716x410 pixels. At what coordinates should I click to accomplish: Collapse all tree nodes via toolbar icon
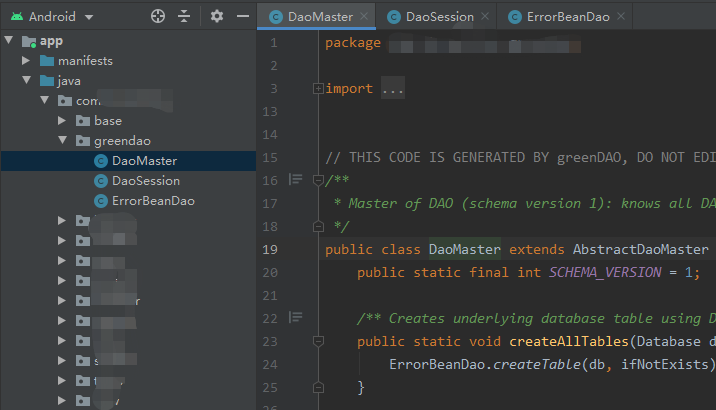(x=184, y=16)
